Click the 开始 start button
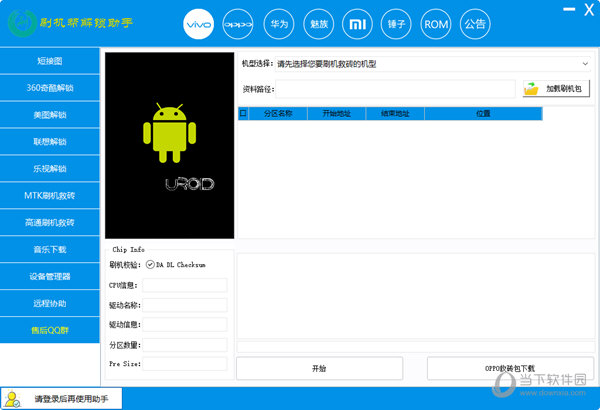The height and width of the screenshot is (410, 600). click(320, 368)
